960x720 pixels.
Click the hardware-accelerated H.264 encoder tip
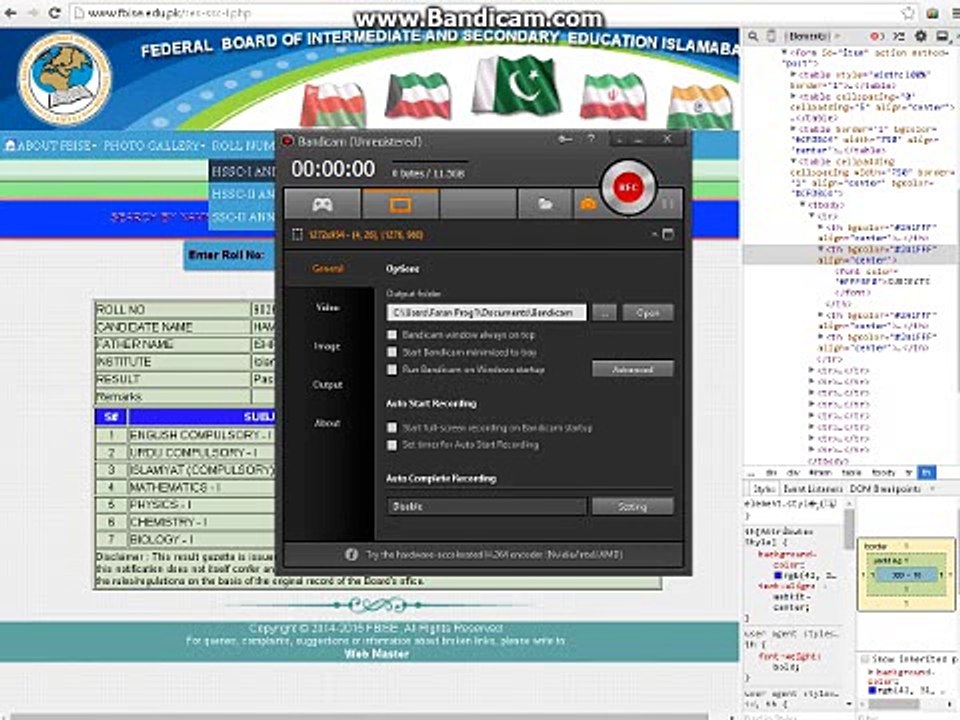[494, 555]
